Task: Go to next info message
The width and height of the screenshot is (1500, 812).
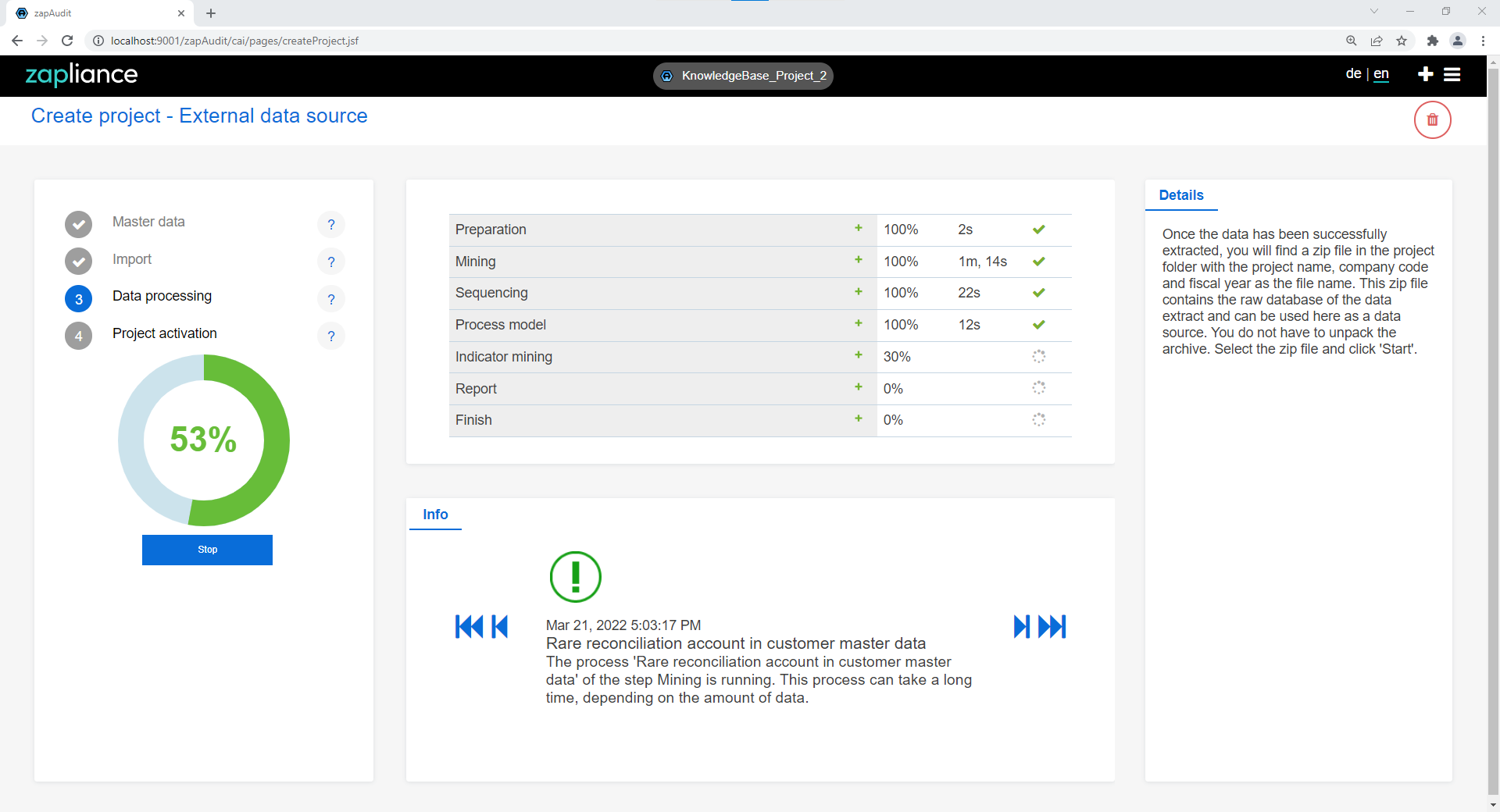Action: (1022, 626)
